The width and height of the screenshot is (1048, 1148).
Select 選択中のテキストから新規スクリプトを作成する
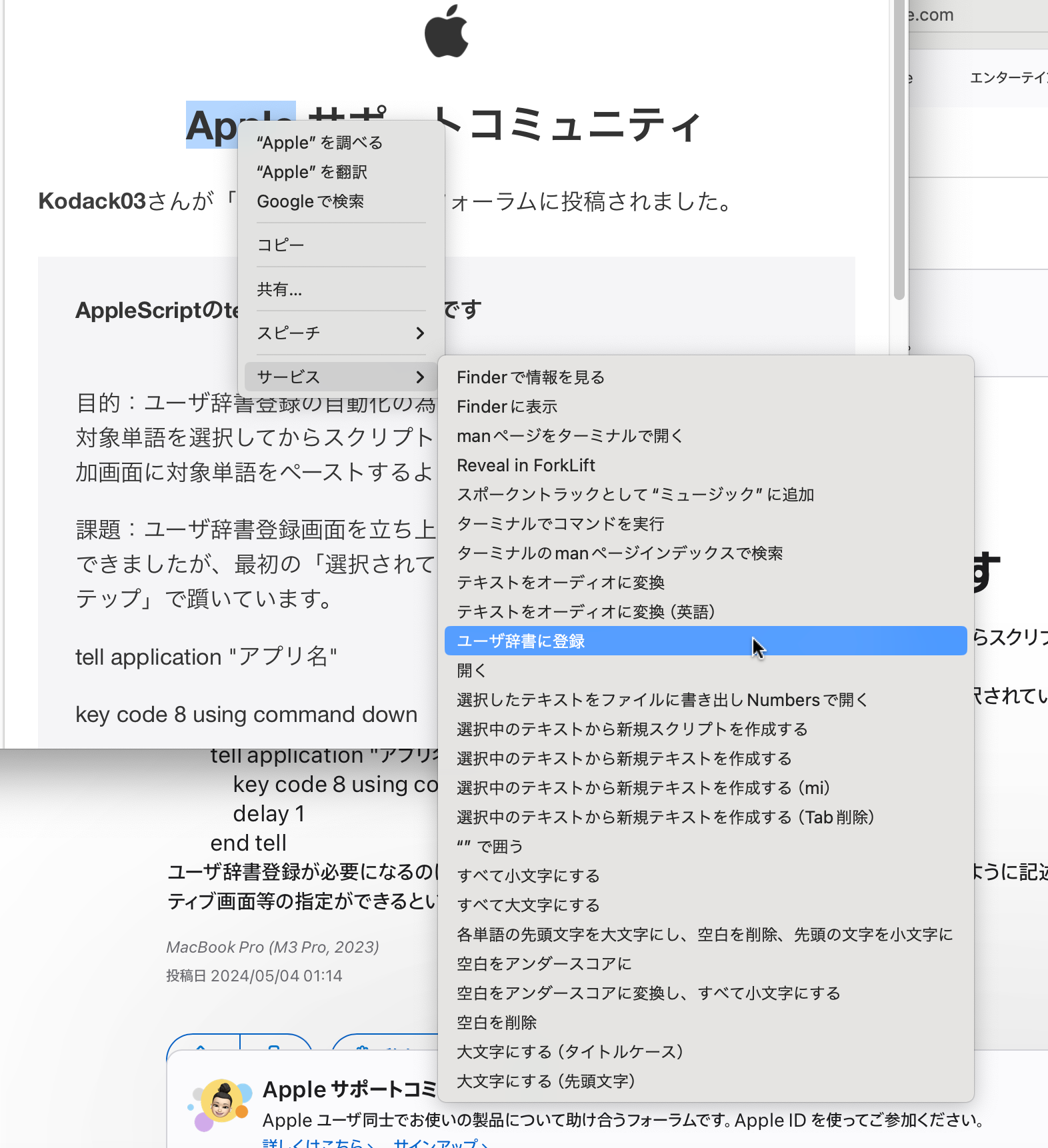pos(706,729)
